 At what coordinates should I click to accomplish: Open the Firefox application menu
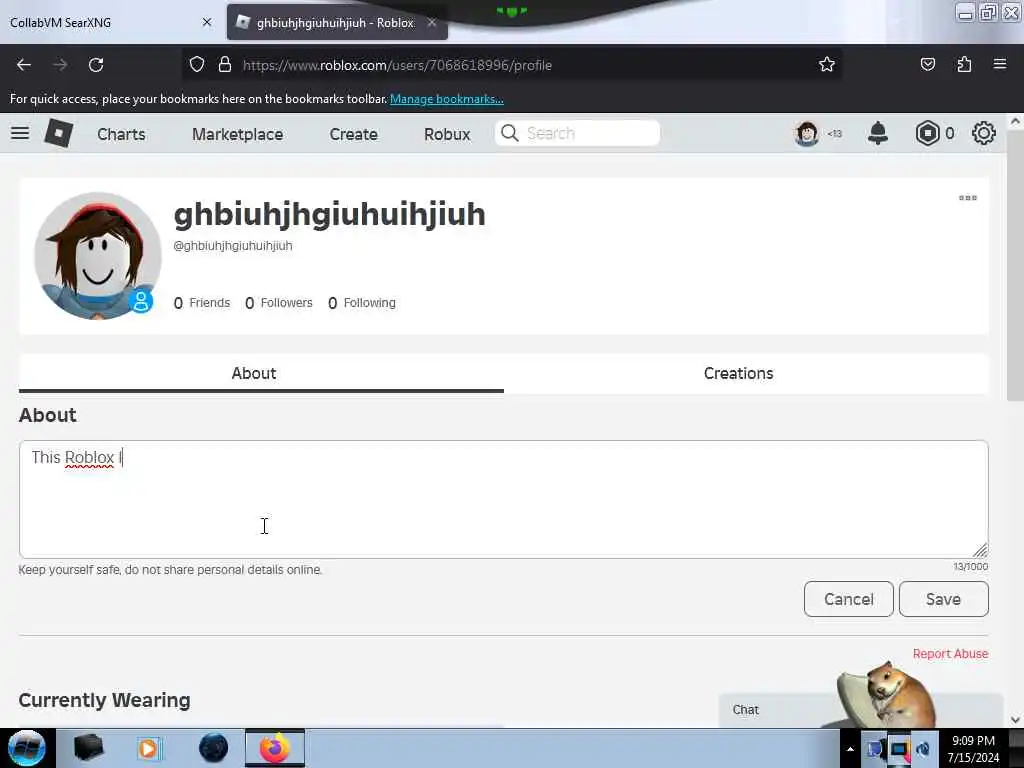point(1000,64)
